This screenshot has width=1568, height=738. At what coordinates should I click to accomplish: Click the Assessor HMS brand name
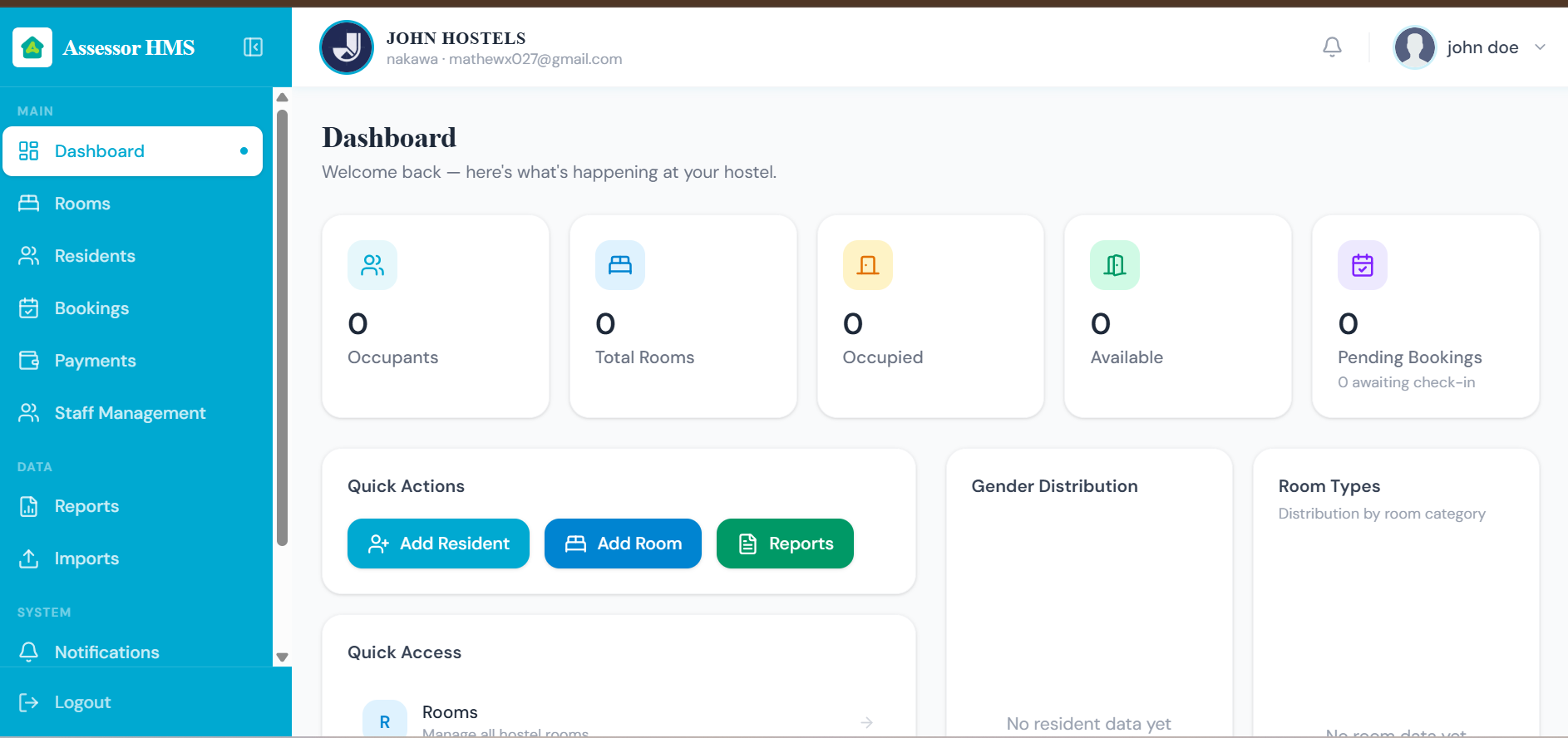(129, 47)
